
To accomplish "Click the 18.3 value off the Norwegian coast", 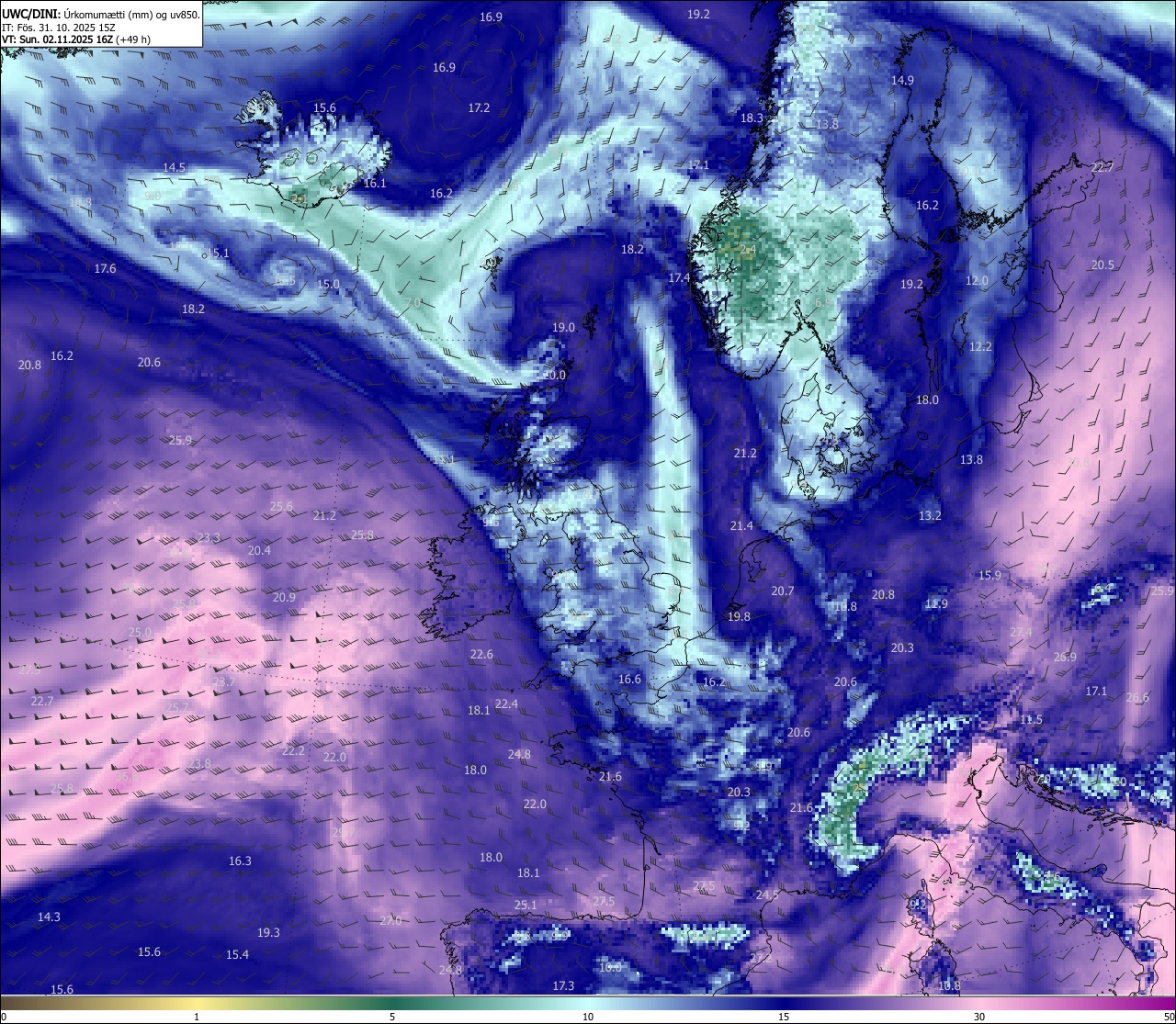I will [752, 118].
